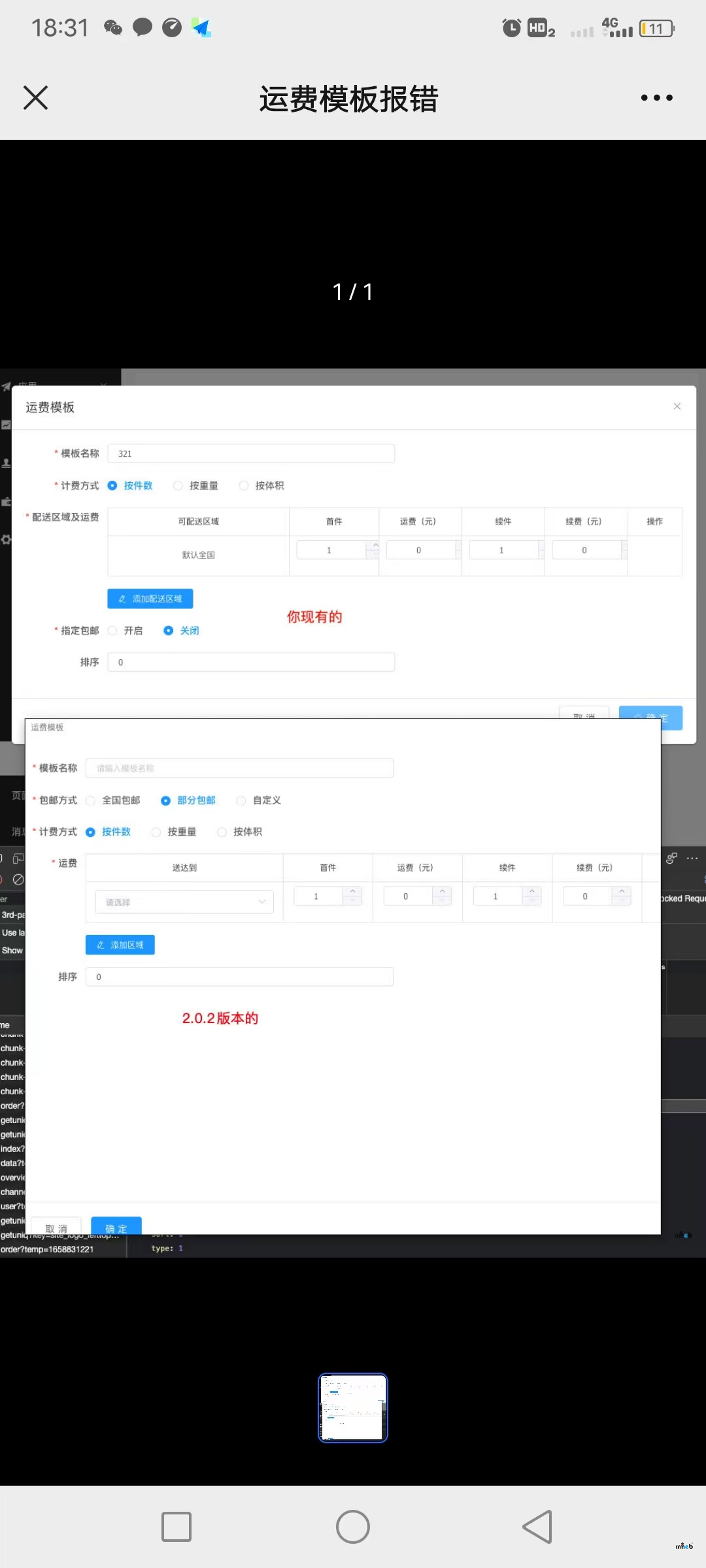Increase 首件 with its up arrow in 2.0.2 dialog
Image resolution: width=706 pixels, height=1568 pixels.
point(353,891)
